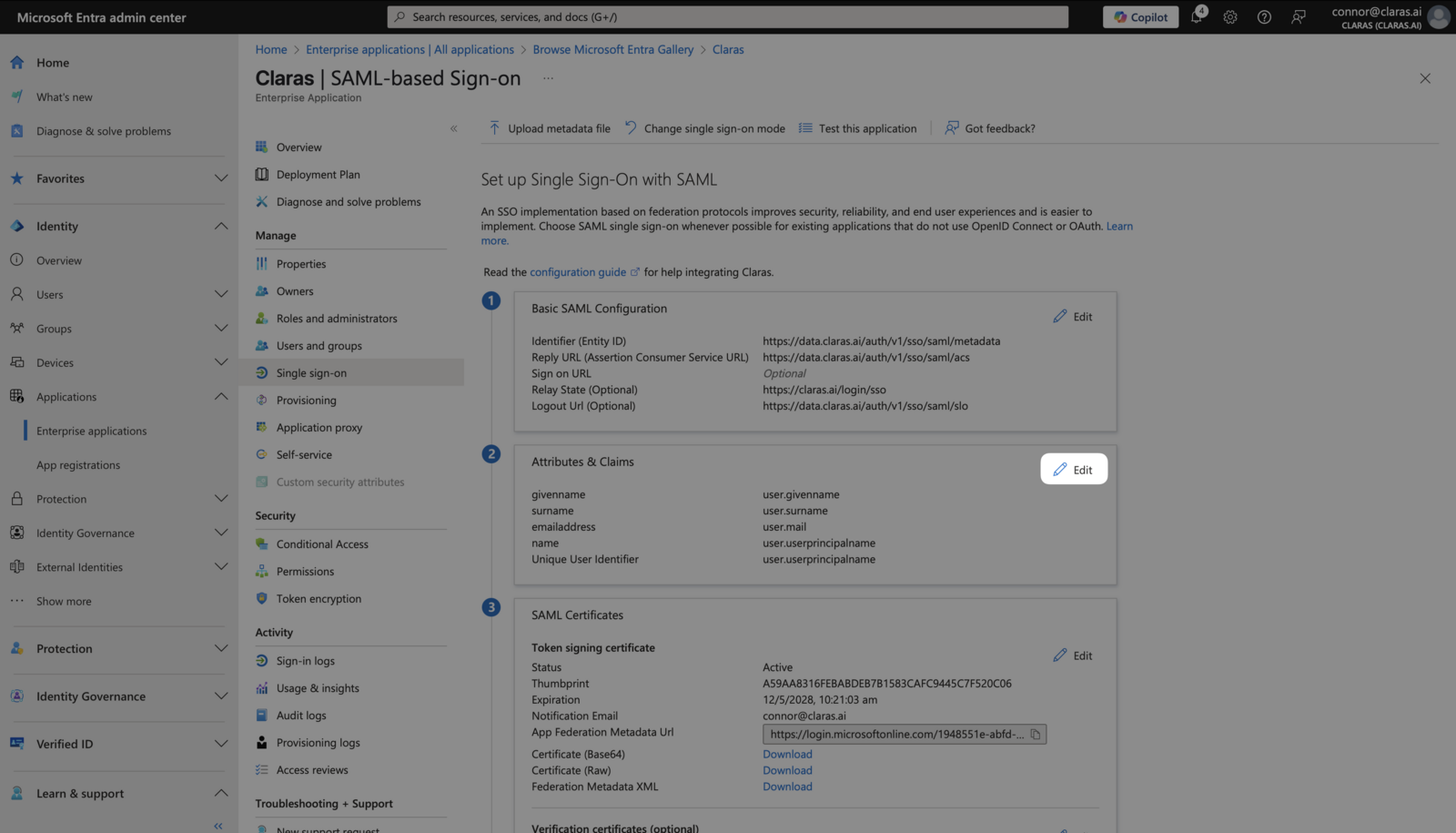
Task: Click Test this application
Action: [857, 128]
